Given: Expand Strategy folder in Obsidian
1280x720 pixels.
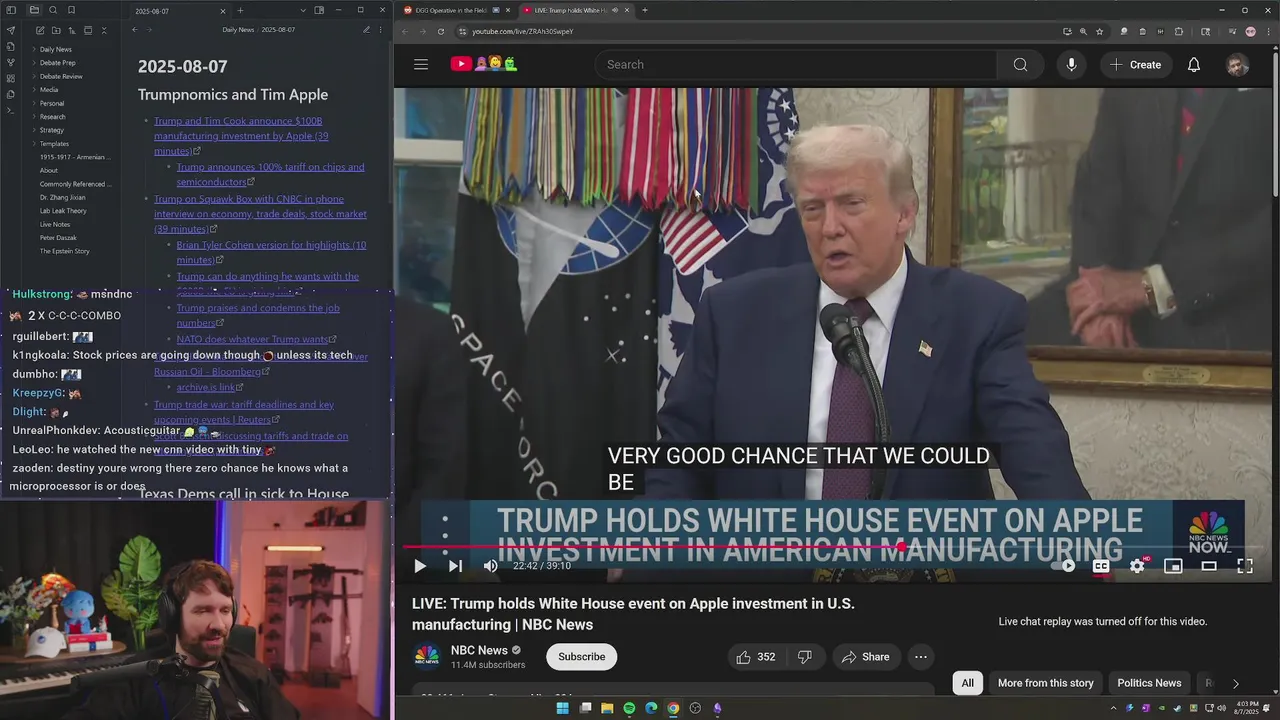Looking at the screenshot, I should pyautogui.click(x=51, y=130).
